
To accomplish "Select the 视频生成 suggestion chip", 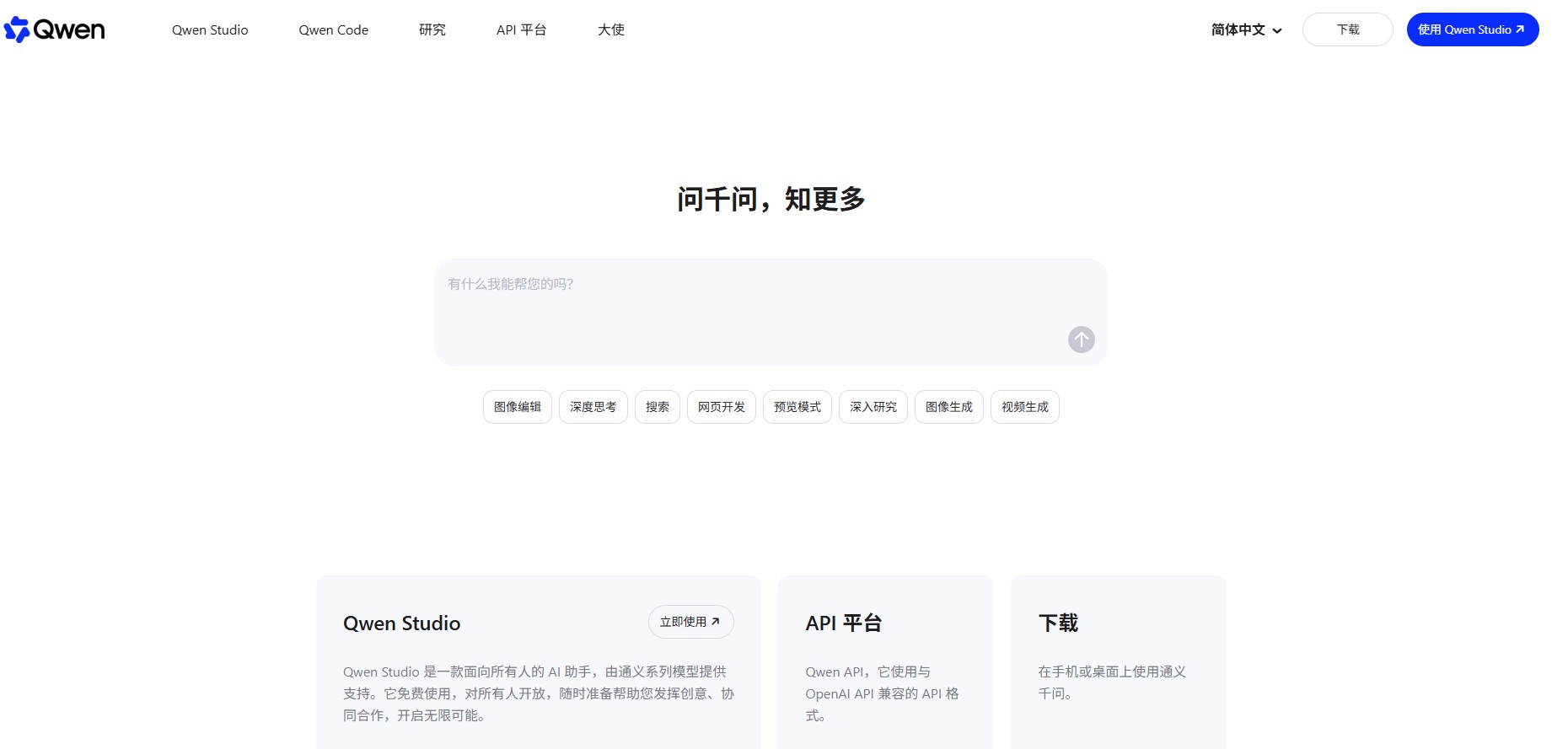I will [1025, 407].
